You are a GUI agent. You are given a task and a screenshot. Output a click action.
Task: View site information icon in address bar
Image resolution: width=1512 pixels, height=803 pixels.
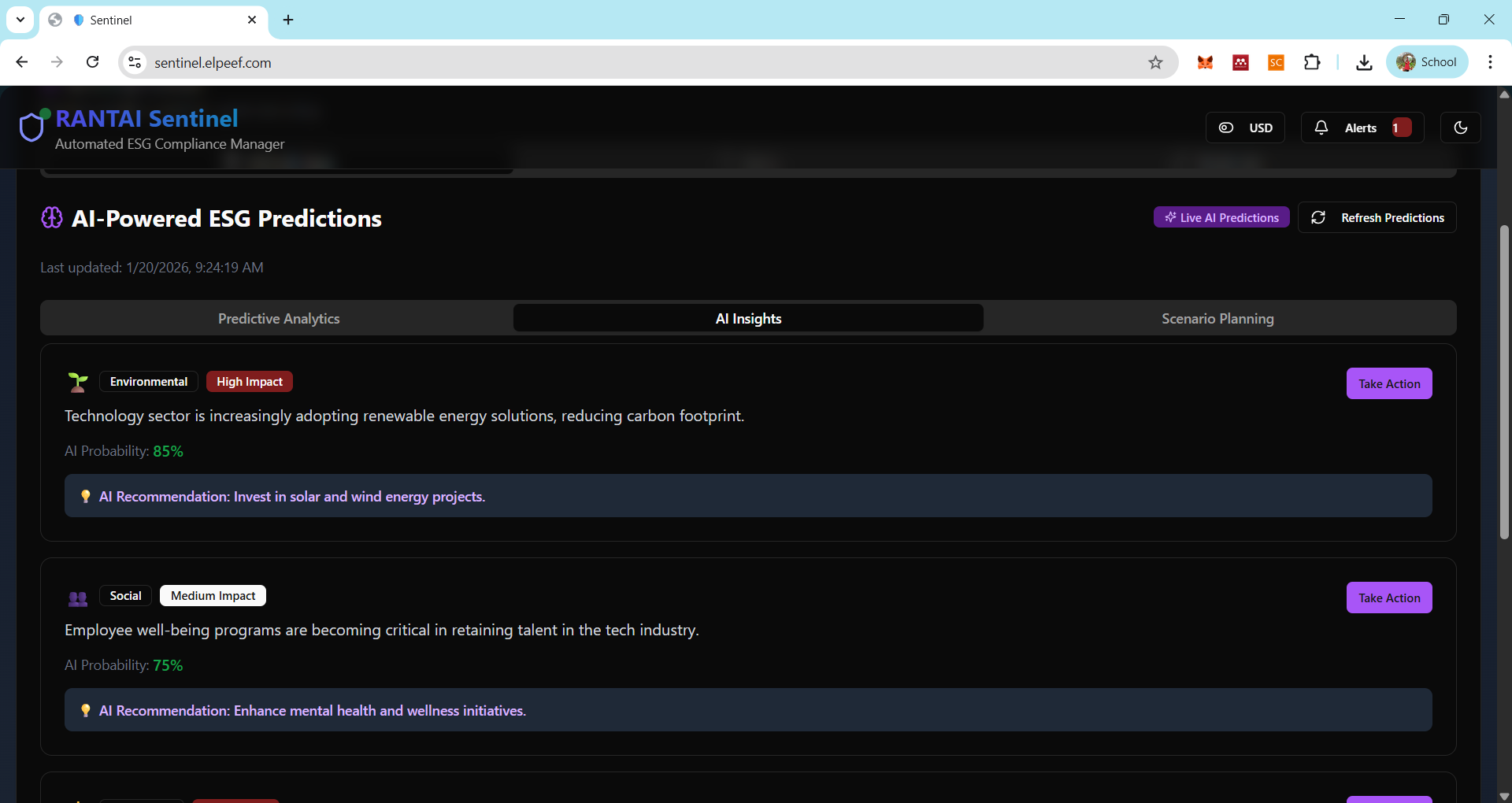click(135, 62)
